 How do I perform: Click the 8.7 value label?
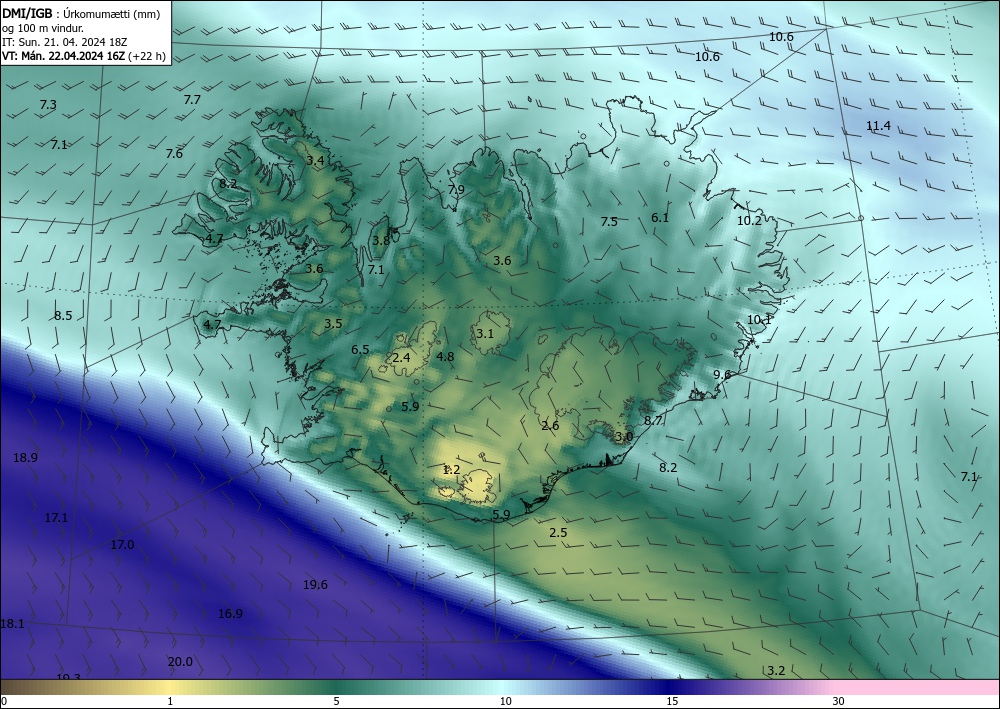653,421
